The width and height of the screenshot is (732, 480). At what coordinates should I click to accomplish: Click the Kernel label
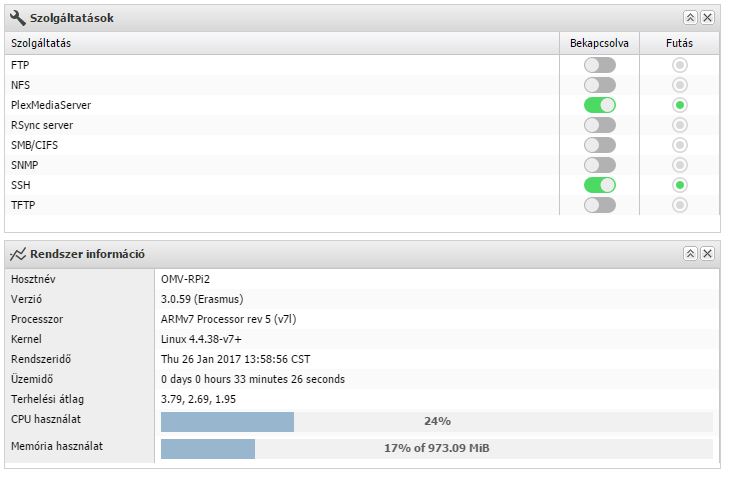pyautogui.click(x=26, y=339)
